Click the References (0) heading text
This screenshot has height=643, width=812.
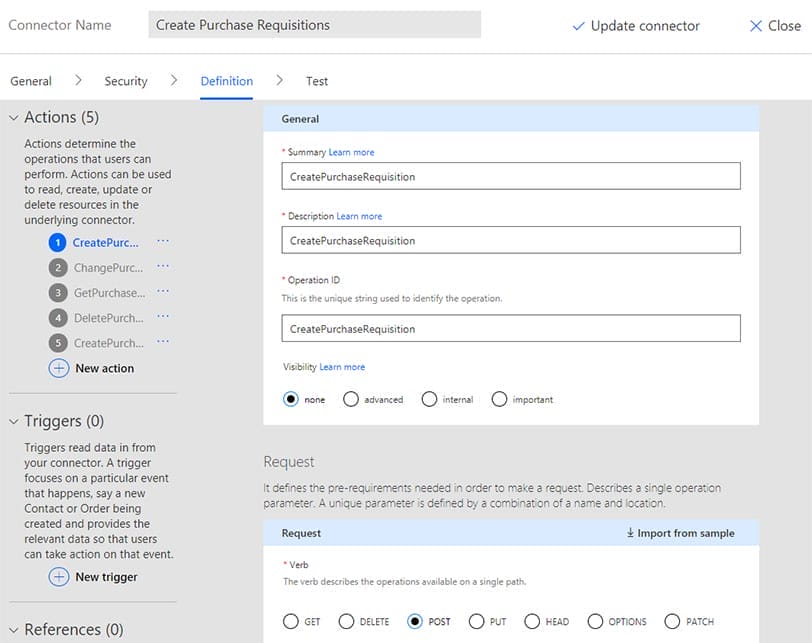pyautogui.click(x=74, y=630)
